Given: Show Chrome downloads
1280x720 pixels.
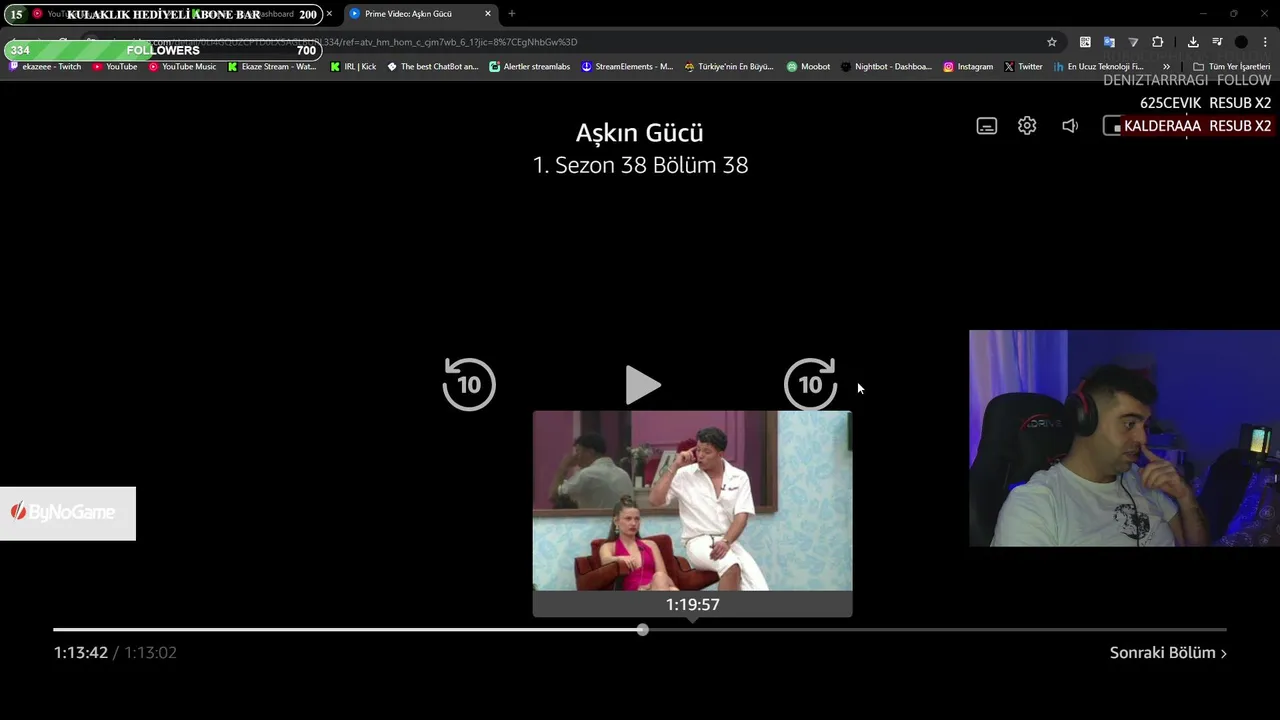Looking at the screenshot, I should coord(1193,42).
